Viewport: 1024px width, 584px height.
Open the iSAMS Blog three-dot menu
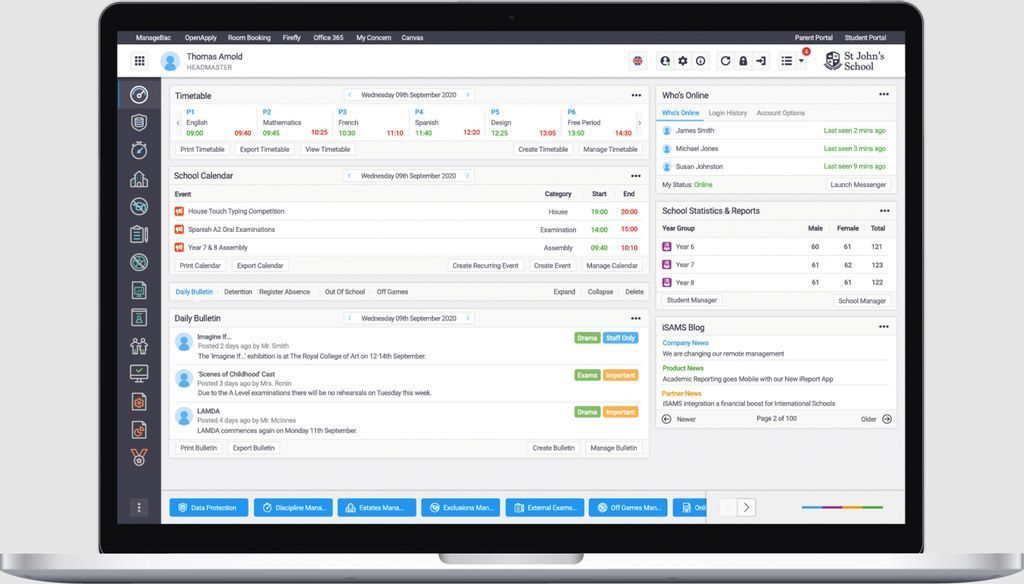(884, 327)
